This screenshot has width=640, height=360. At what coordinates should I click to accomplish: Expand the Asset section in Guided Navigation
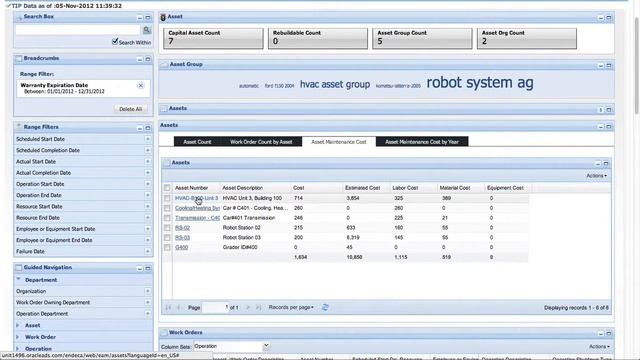click(18, 325)
